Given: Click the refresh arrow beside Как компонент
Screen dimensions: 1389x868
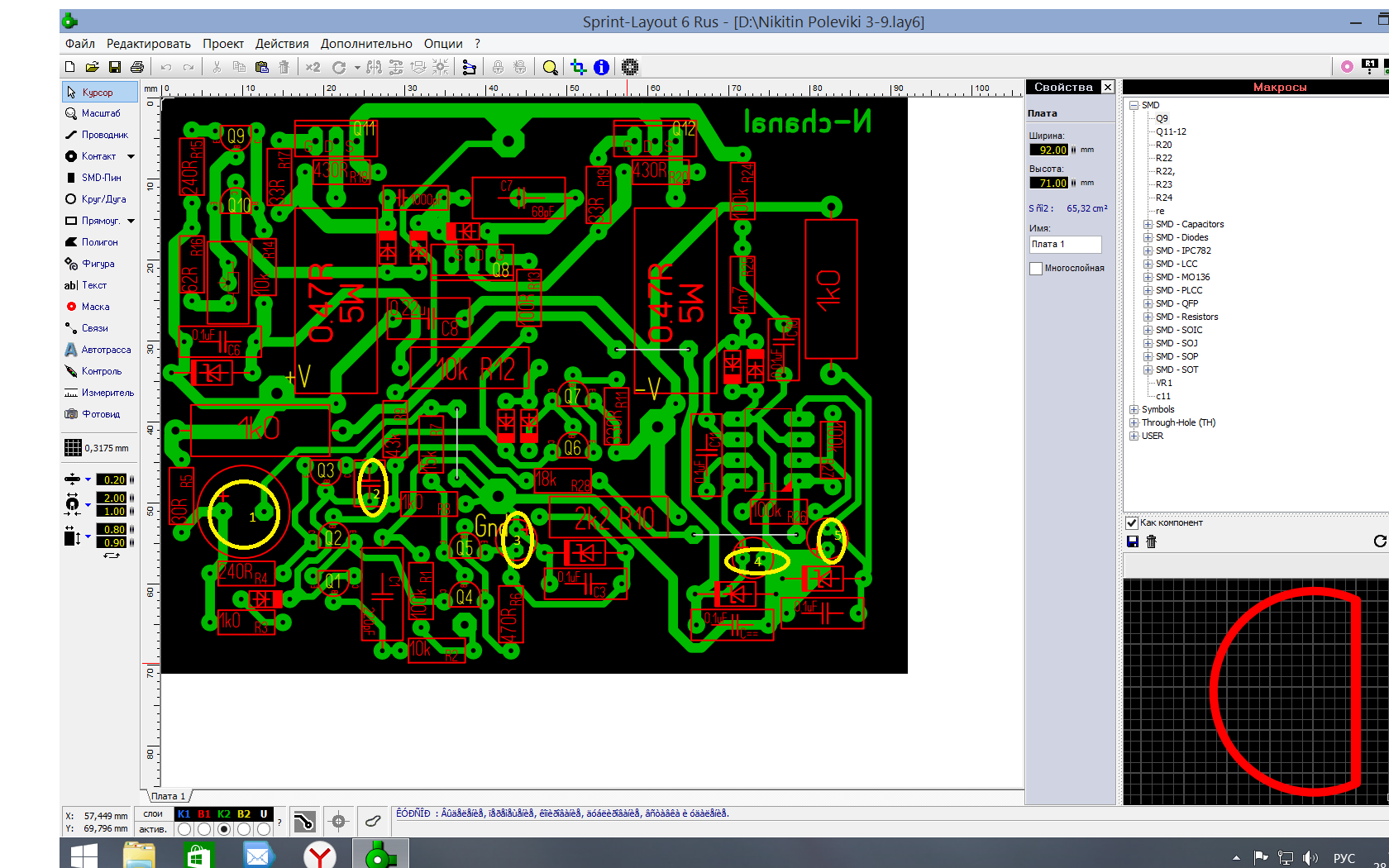Looking at the screenshot, I should 1380,541.
